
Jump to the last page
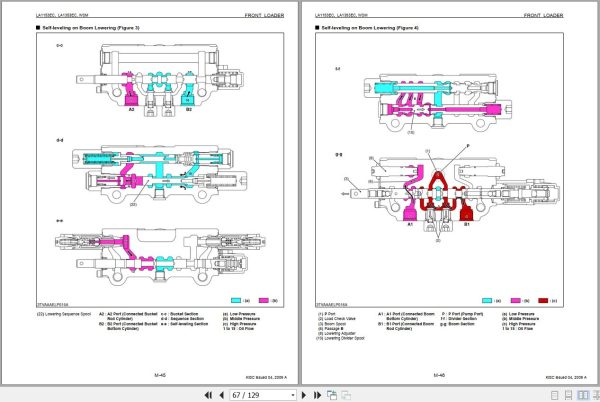pos(317,395)
